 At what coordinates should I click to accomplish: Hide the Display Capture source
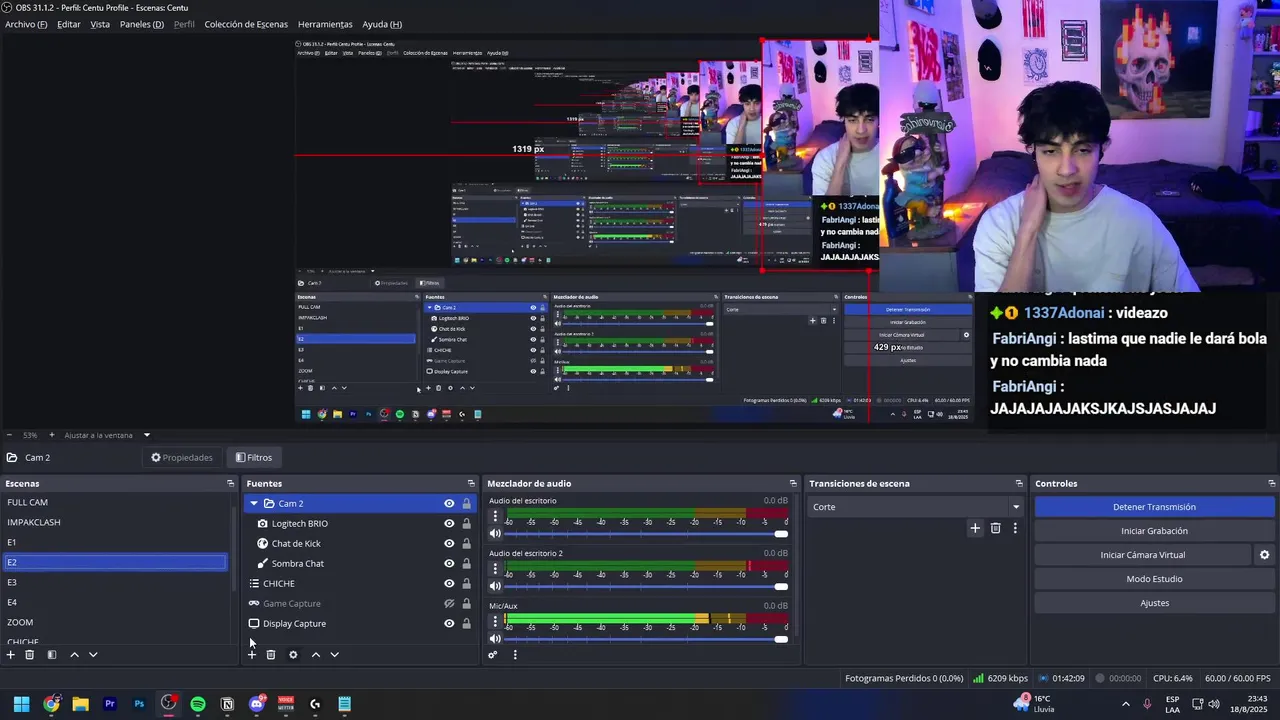tap(449, 624)
